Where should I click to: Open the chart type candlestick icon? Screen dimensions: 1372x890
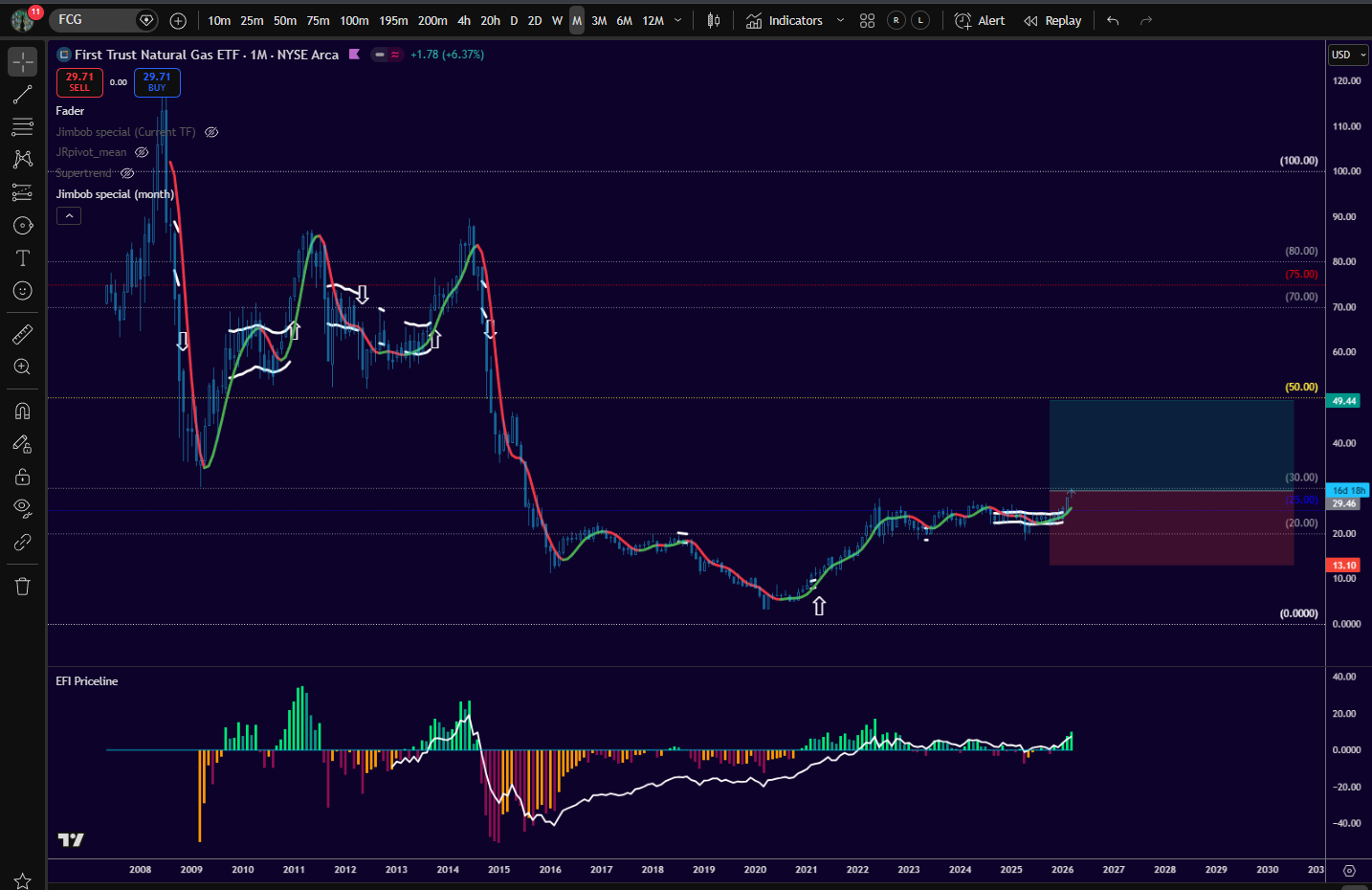point(714,20)
